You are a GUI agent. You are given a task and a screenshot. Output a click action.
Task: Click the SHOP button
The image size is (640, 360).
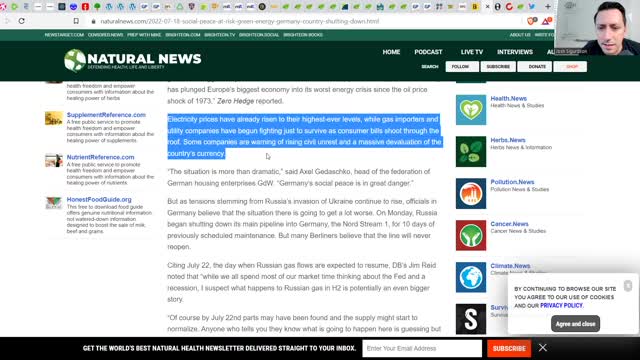(x=570, y=67)
